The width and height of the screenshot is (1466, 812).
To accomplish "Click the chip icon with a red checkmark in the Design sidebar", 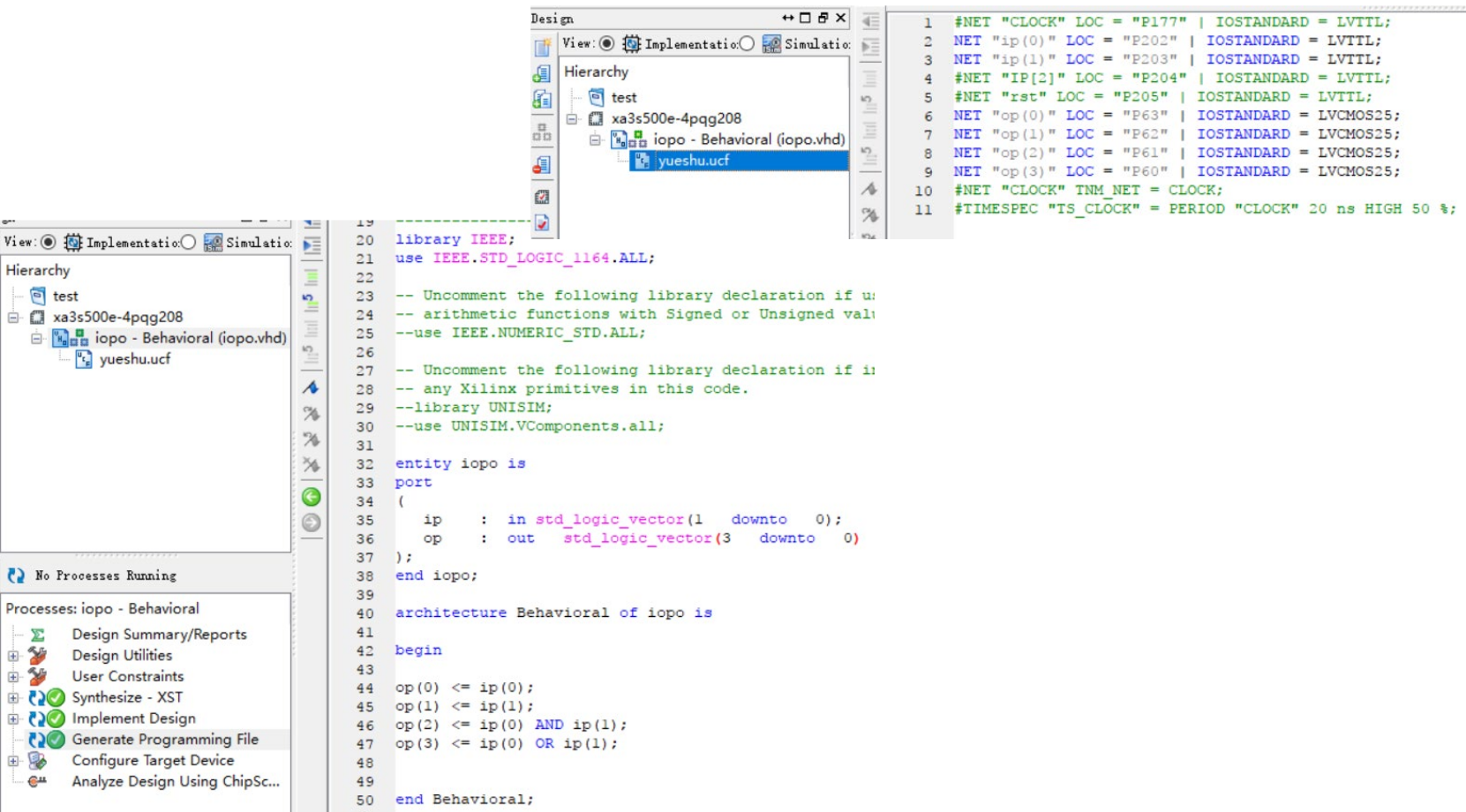I will point(542,197).
